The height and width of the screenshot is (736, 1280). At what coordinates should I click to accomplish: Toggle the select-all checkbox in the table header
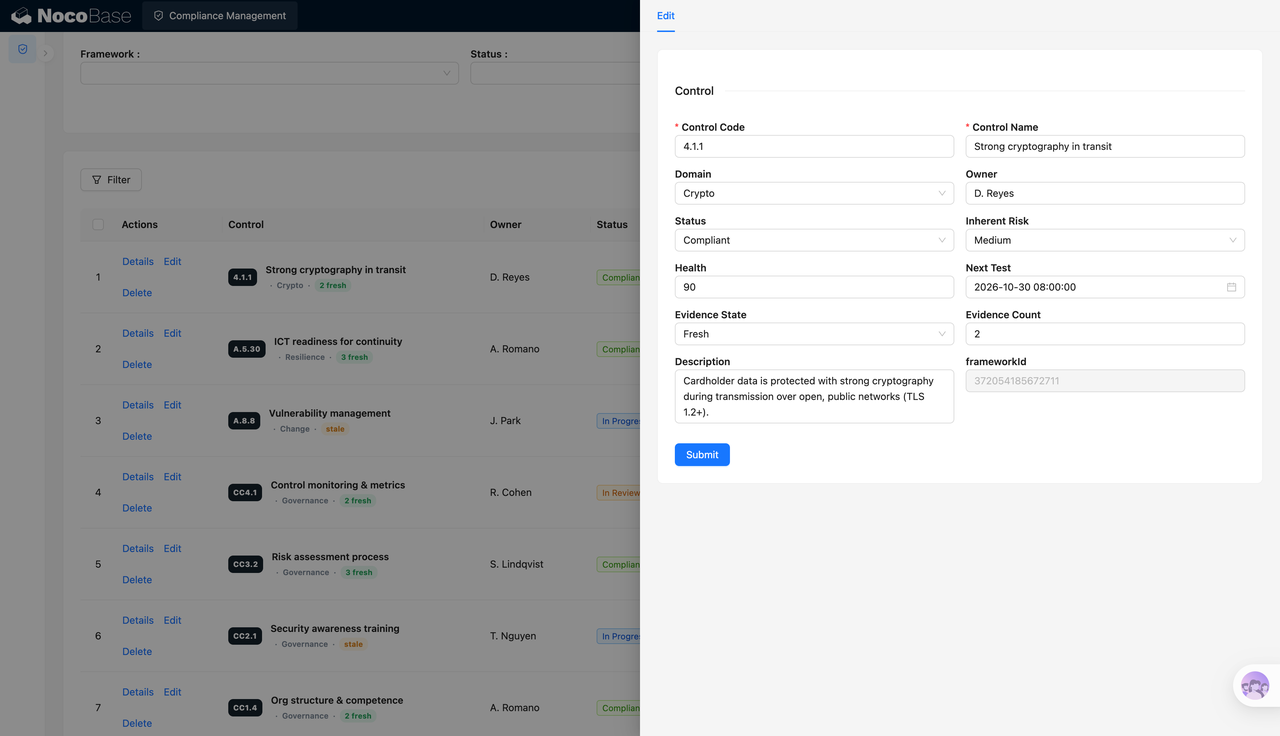[98, 225]
